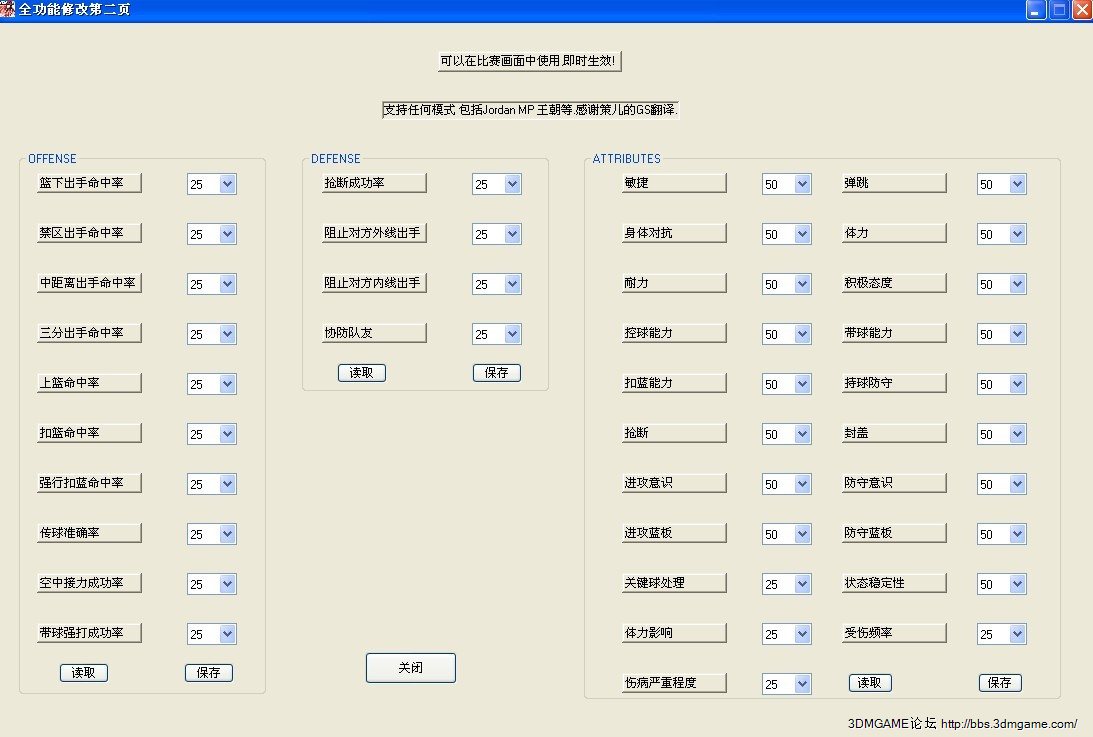Click 读取 under the DEFENSE section
The image size is (1093, 737).
pyautogui.click(x=361, y=373)
